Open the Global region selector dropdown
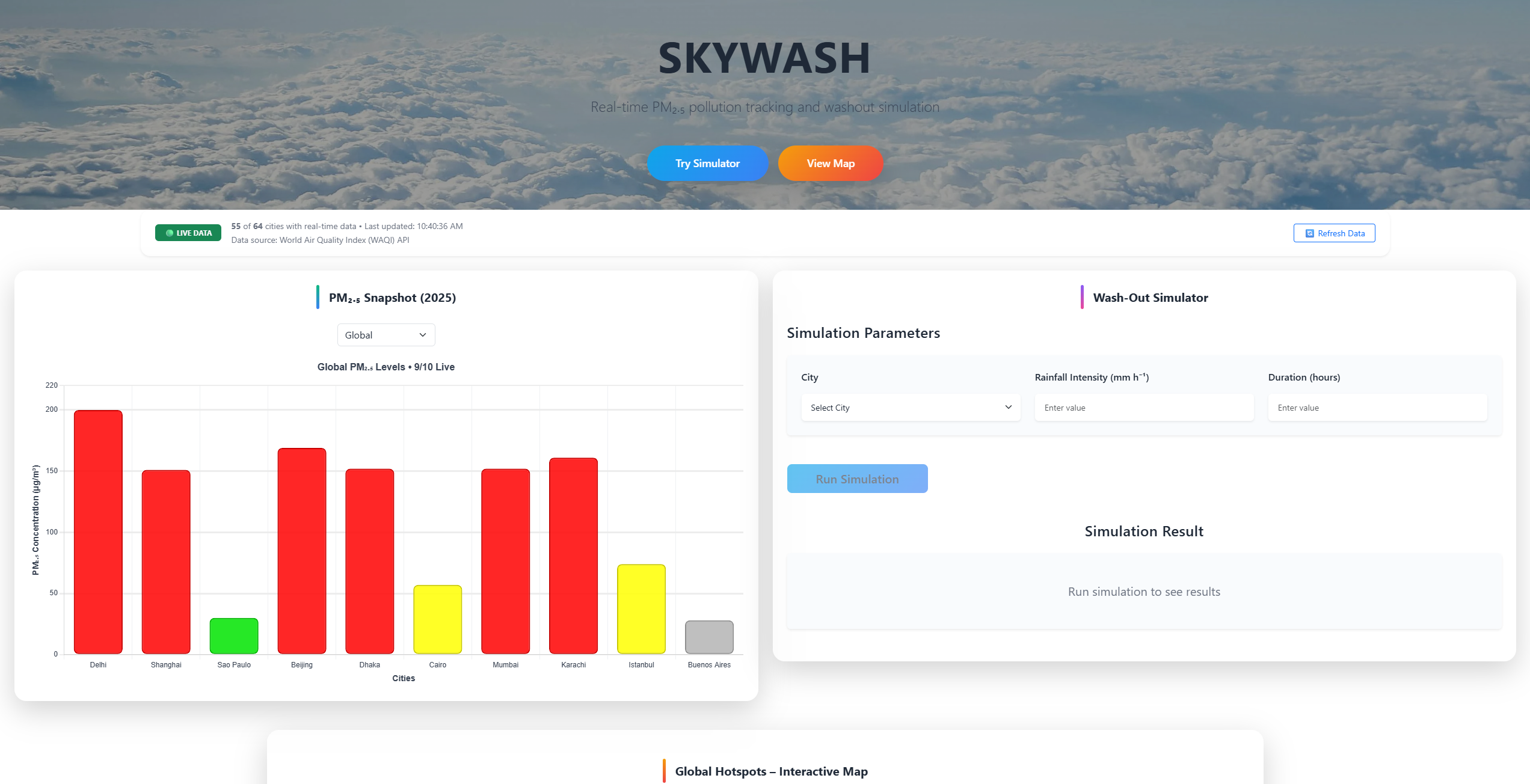 (x=386, y=335)
